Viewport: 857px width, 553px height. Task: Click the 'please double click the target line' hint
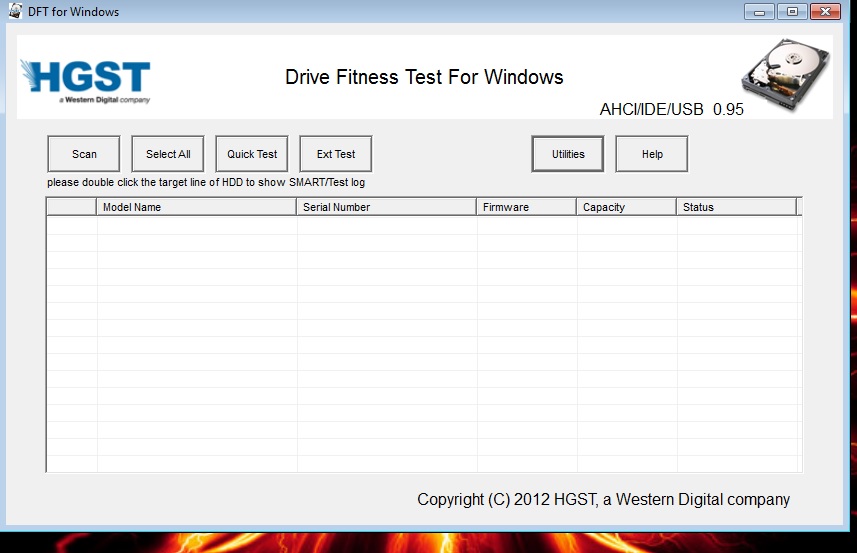tap(206, 183)
